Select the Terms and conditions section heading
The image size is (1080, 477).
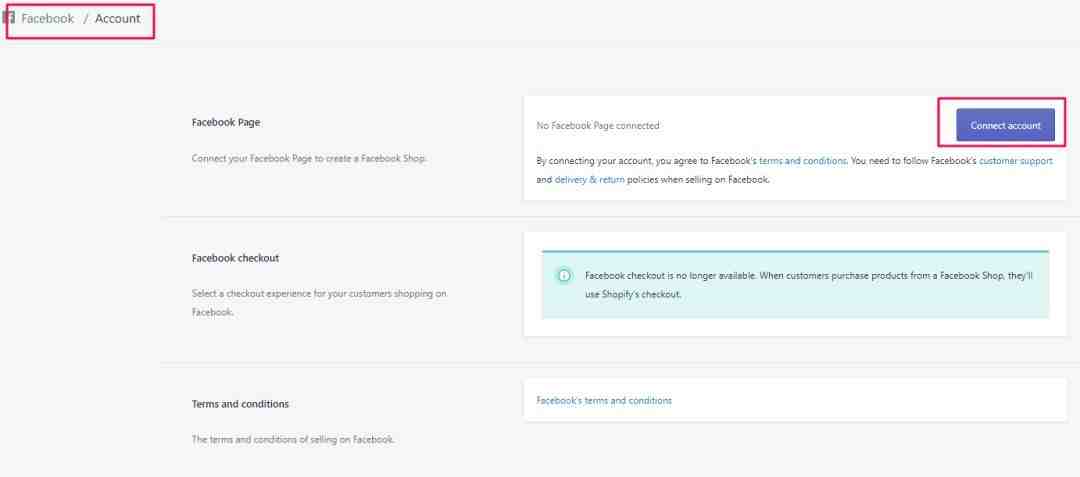(x=240, y=404)
